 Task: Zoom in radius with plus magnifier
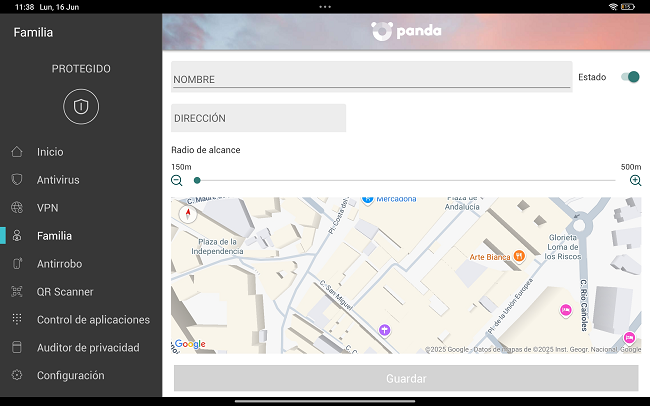[635, 180]
